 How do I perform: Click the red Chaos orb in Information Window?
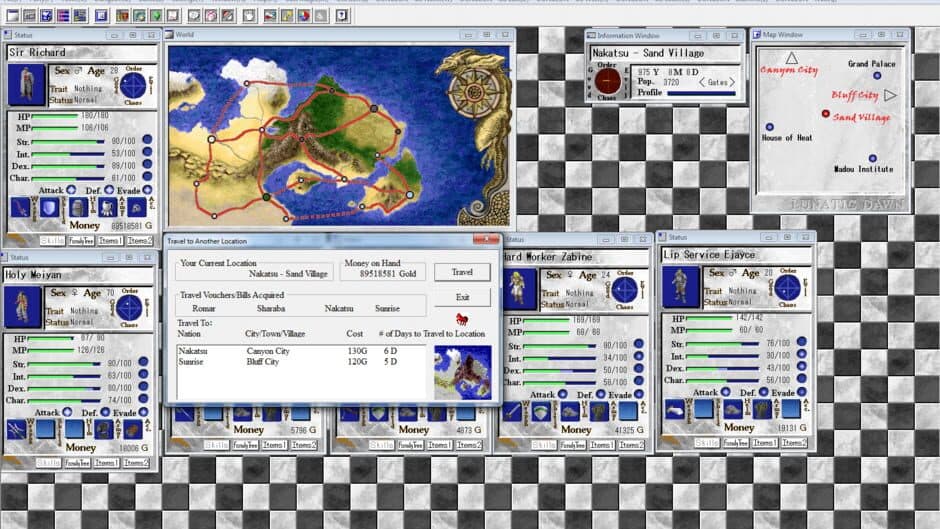pyautogui.click(x=607, y=80)
